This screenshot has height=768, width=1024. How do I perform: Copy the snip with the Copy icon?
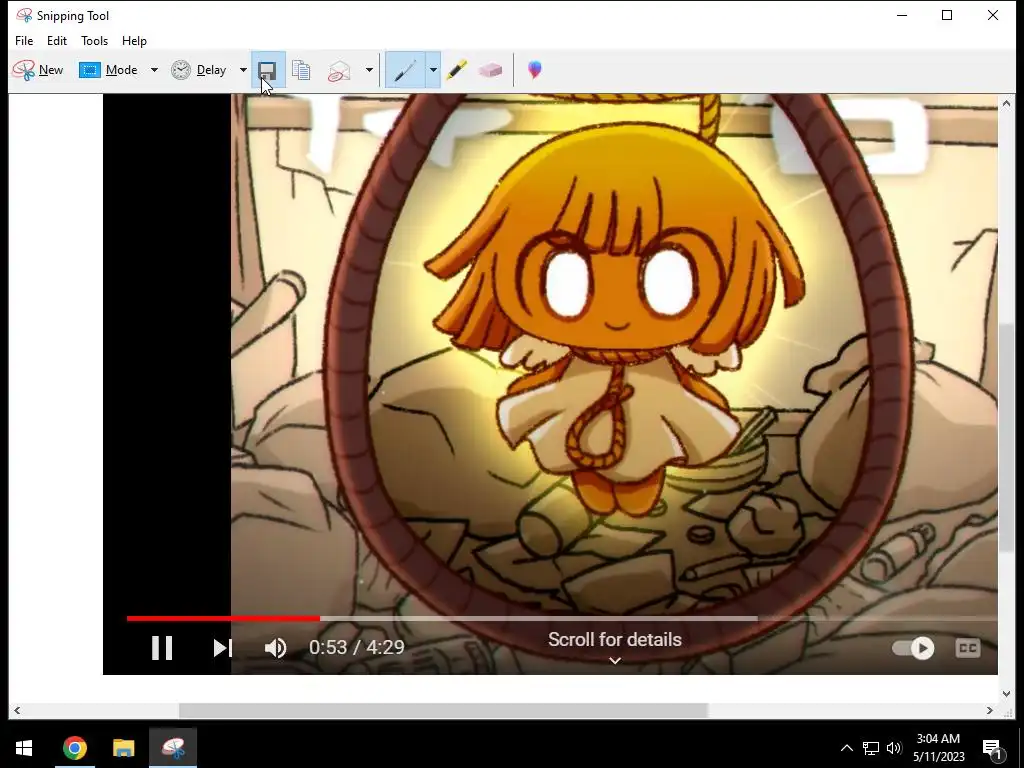coord(301,70)
